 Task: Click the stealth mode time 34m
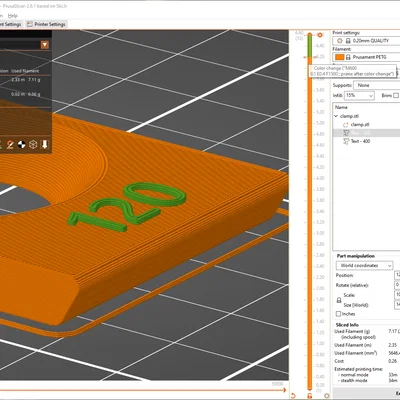393,380
